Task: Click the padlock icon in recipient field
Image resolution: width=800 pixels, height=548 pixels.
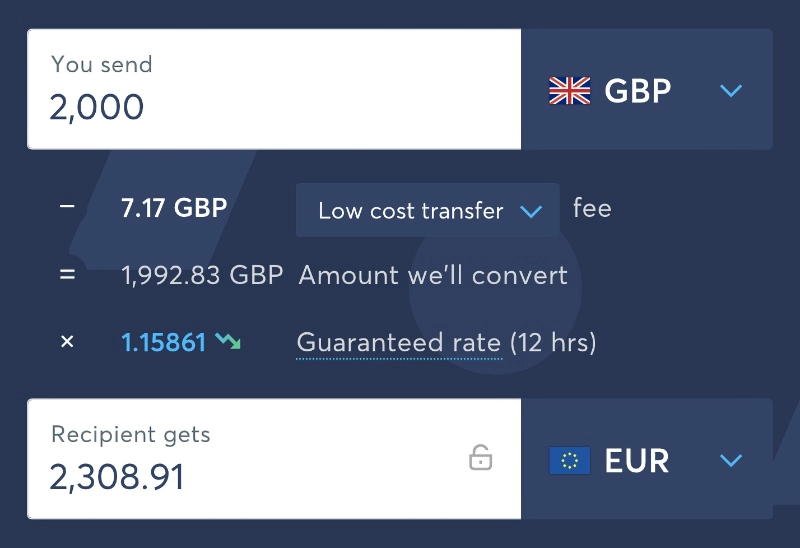Action: point(481,458)
